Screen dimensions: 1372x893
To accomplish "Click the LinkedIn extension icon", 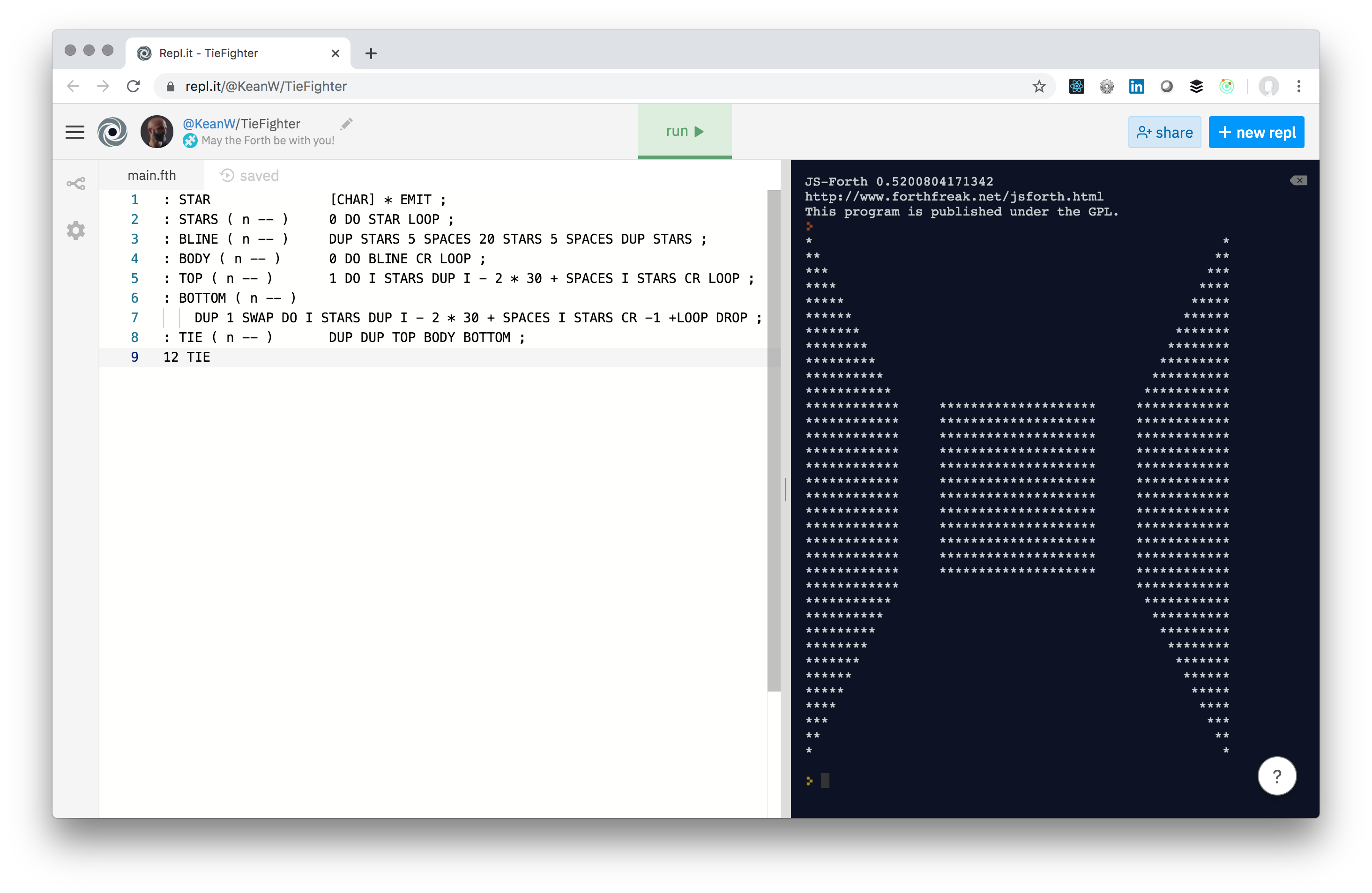I will pyautogui.click(x=1136, y=87).
